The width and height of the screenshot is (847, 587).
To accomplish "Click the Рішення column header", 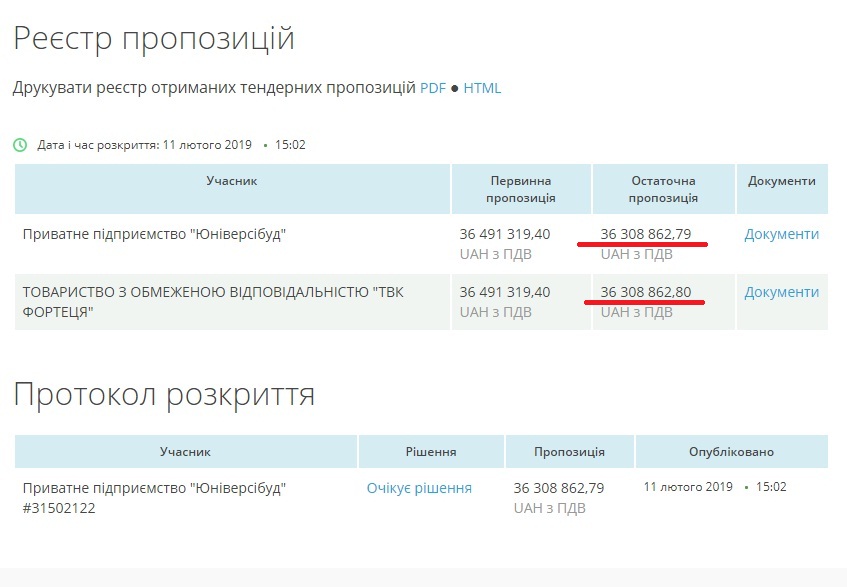I will [431, 452].
